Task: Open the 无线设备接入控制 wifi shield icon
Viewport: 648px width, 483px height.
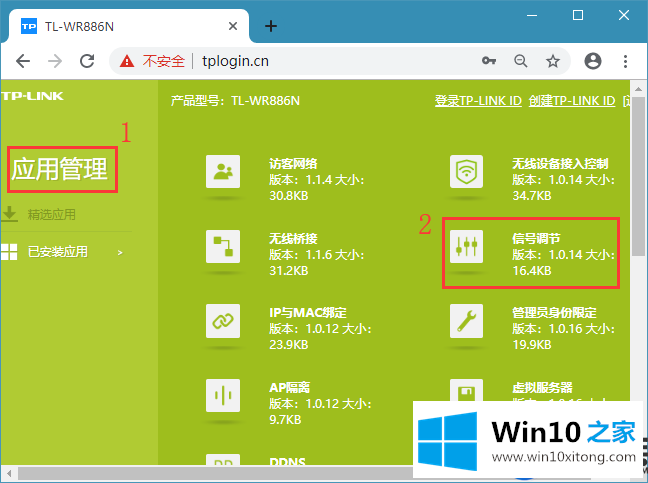Action: tap(466, 171)
